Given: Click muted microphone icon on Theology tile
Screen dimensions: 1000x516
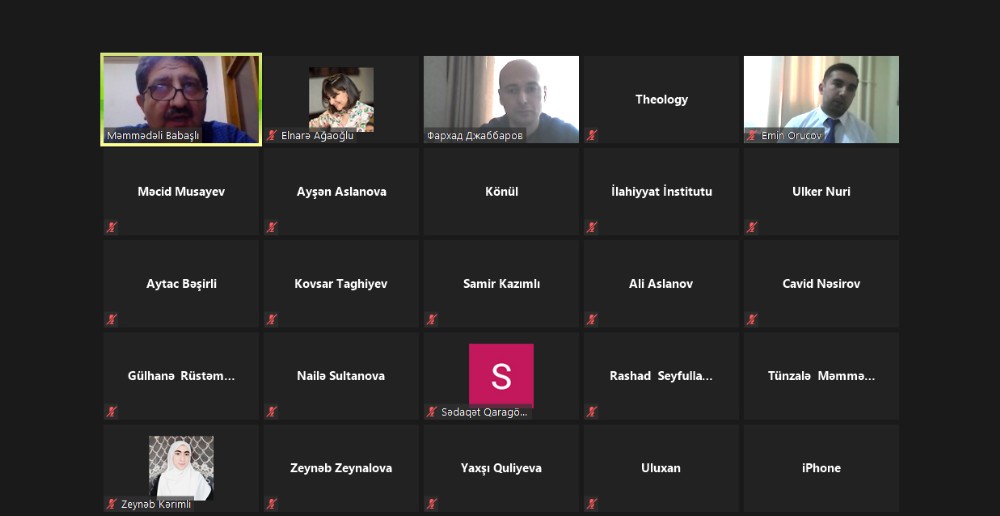Looking at the screenshot, I should point(592,135).
